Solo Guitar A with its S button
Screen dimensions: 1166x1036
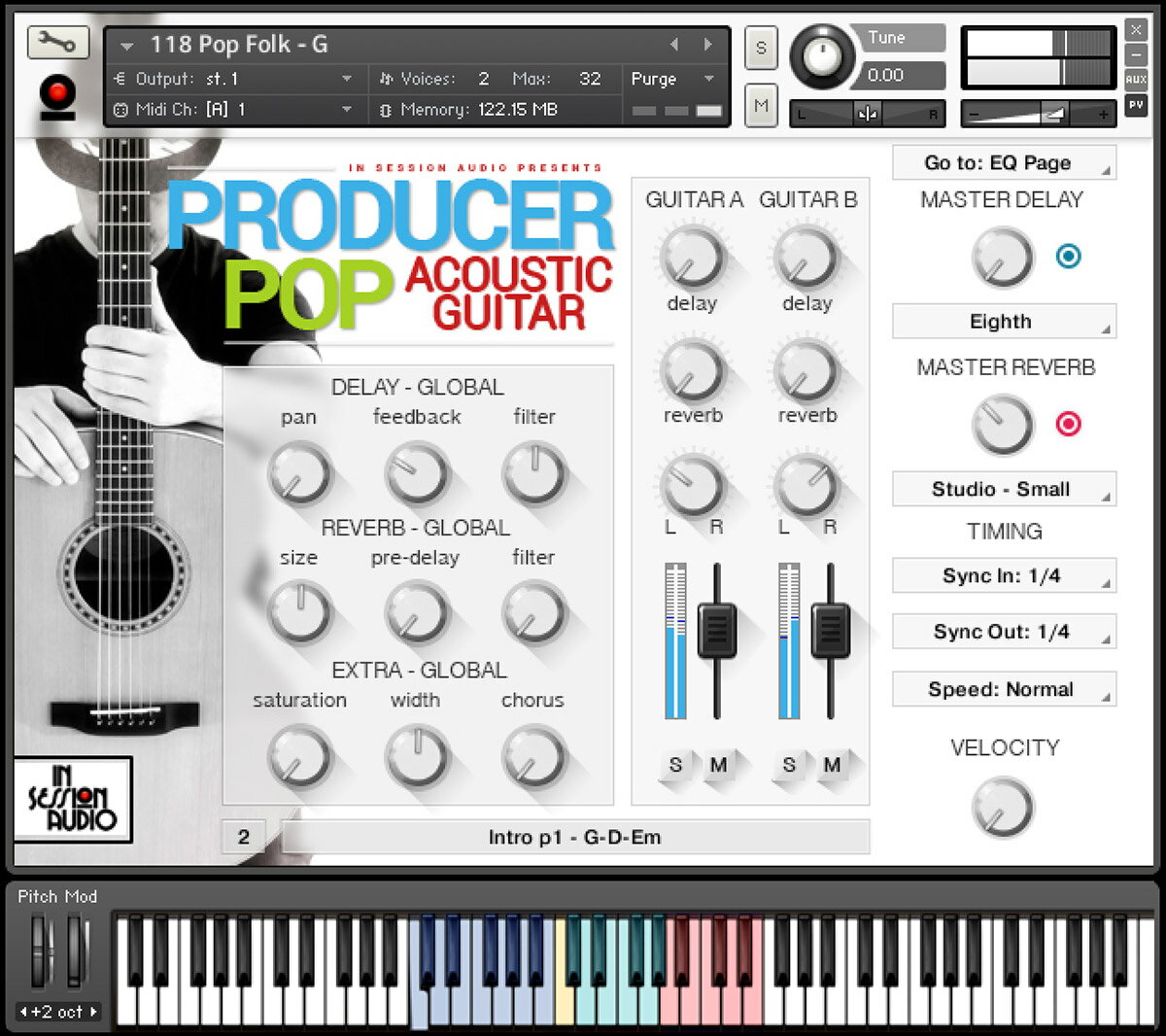point(675,765)
